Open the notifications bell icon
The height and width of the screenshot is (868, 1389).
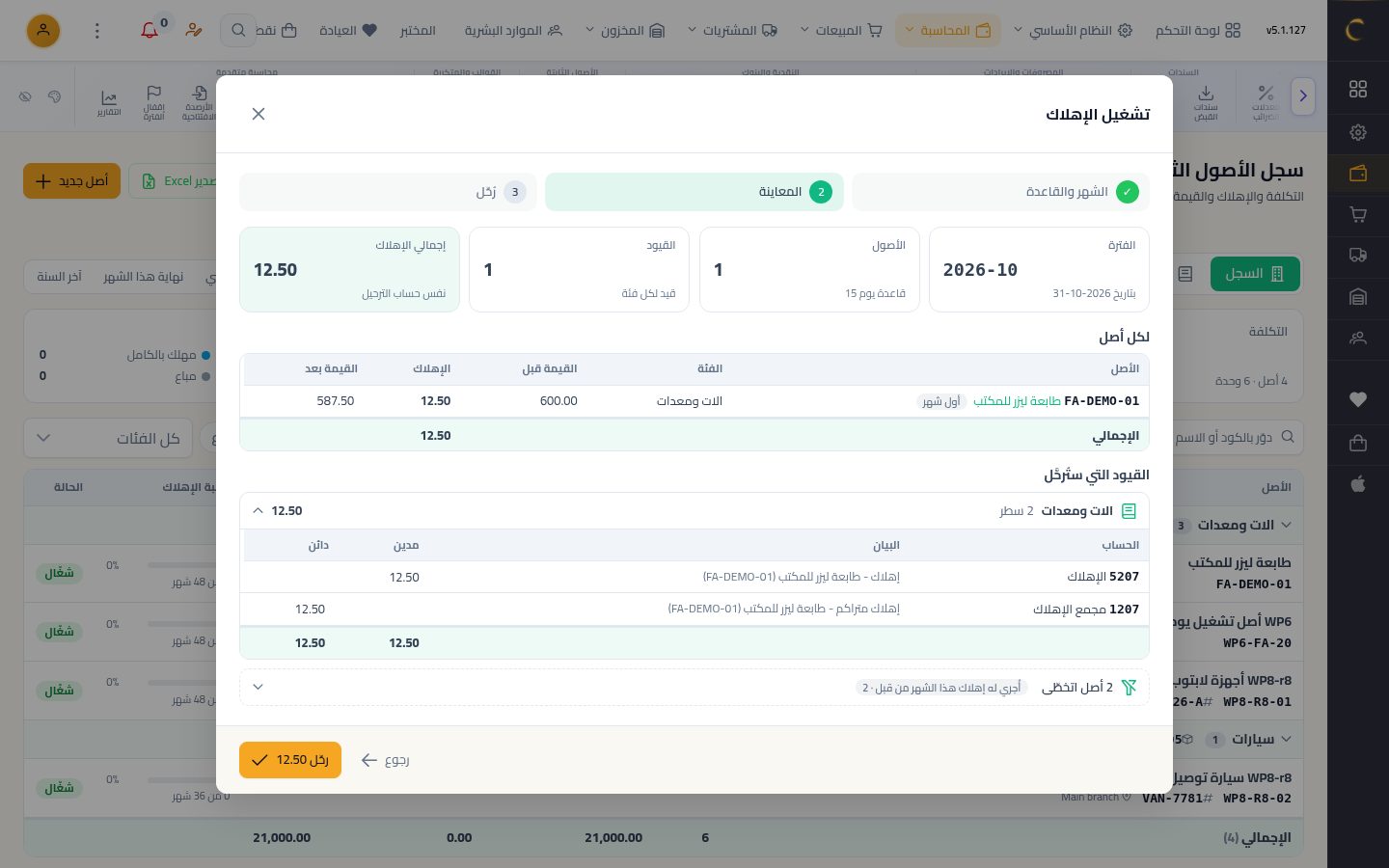click(150, 30)
